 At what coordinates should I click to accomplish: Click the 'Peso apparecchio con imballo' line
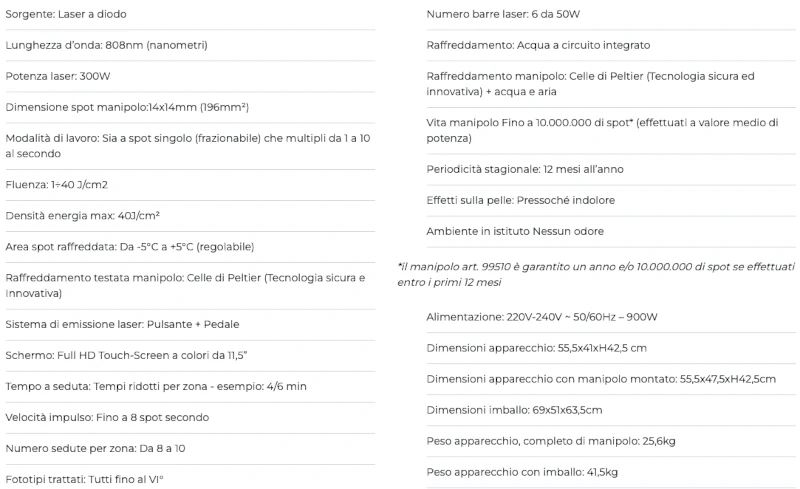tap(522, 472)
